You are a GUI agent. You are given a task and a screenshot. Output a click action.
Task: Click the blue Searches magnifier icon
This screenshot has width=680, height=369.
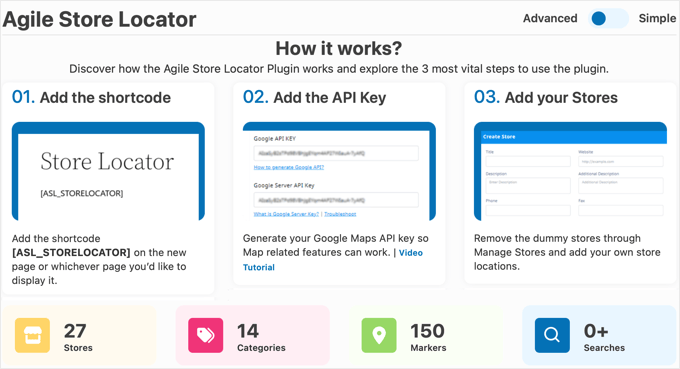pyautogui.click(x=552, y=335)
